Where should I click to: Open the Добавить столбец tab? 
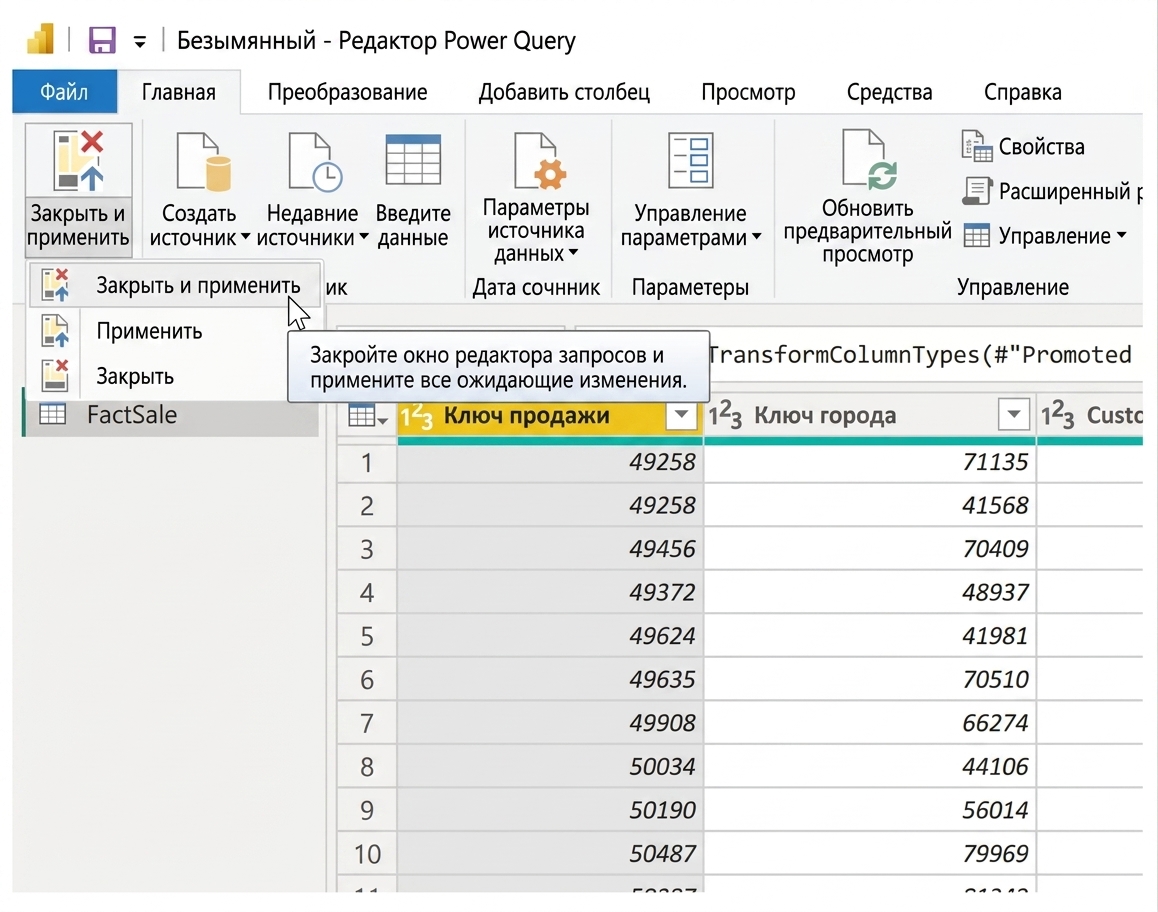(x=564, y=92)
